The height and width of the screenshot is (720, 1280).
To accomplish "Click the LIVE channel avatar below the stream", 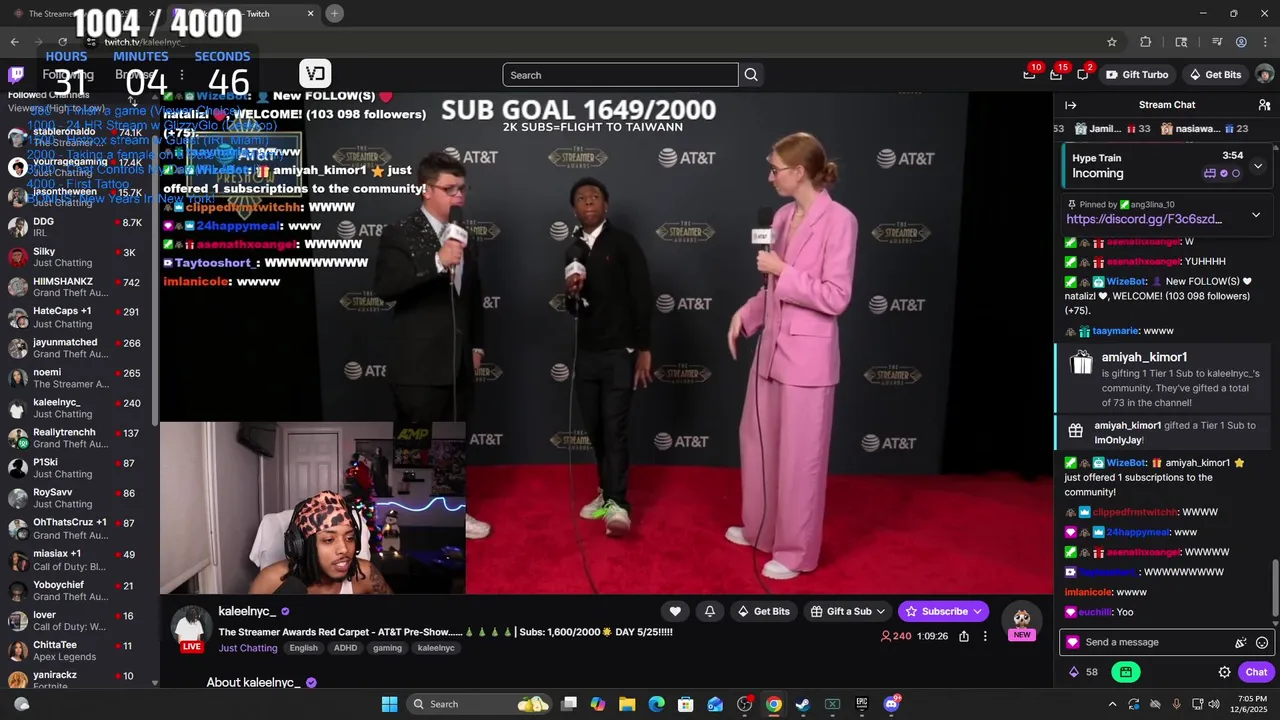I will (190, 628).
